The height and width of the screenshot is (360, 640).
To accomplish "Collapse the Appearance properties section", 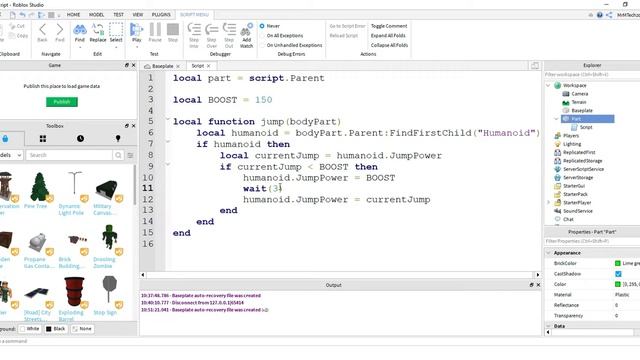I will pos(548,253).
